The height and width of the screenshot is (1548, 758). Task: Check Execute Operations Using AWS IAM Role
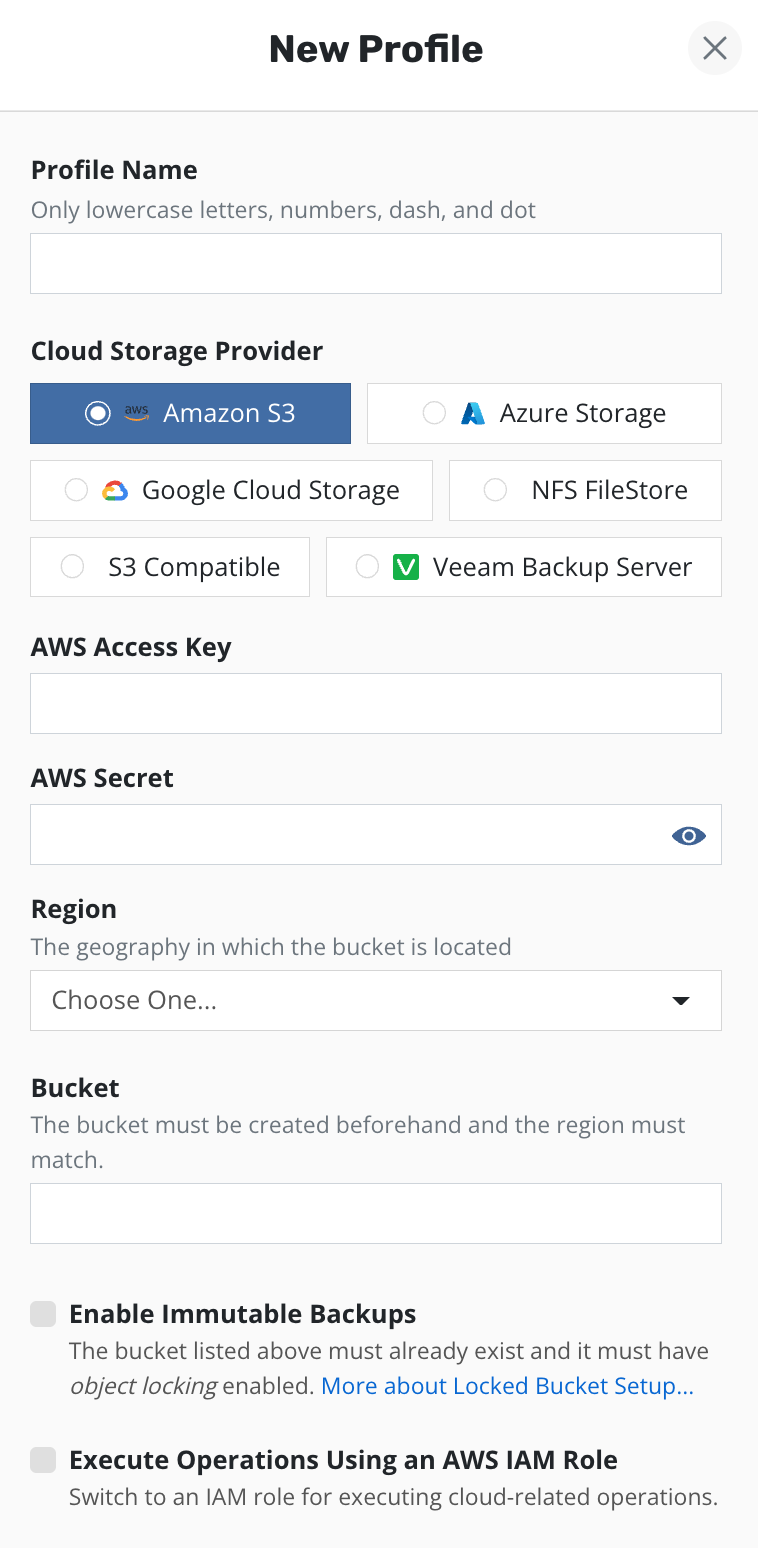point(43,1461)
